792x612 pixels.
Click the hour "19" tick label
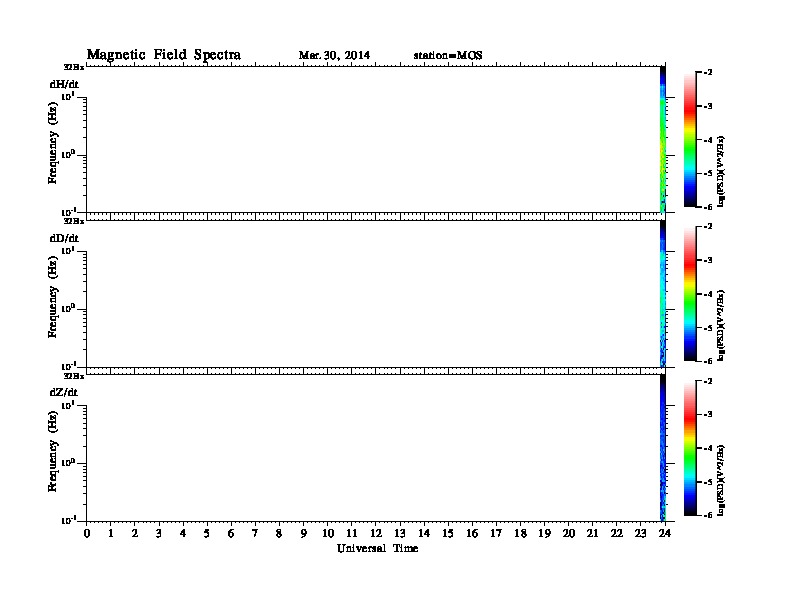tap(544, 533)
